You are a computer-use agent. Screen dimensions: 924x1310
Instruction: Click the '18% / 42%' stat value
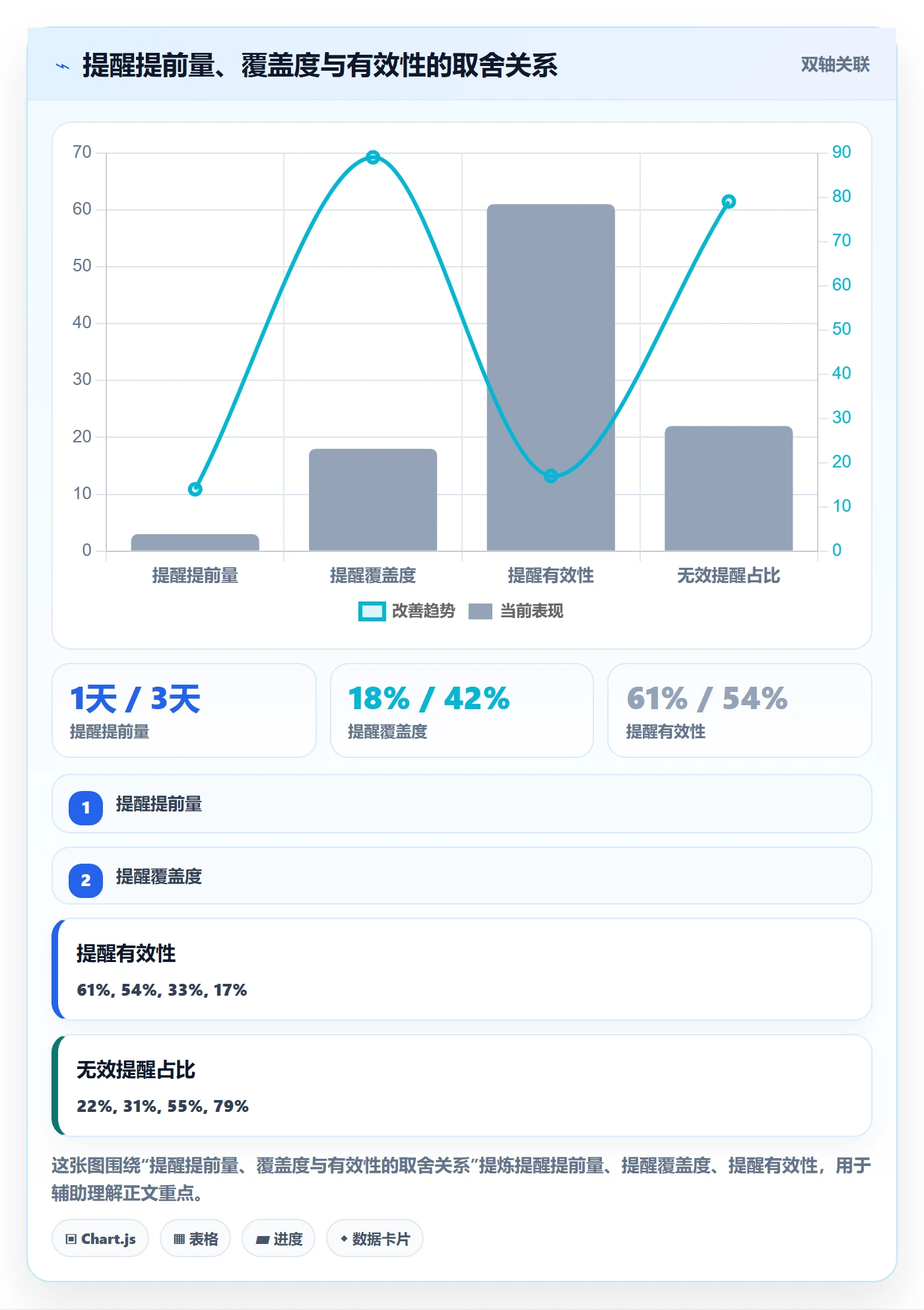coord(429,699)
